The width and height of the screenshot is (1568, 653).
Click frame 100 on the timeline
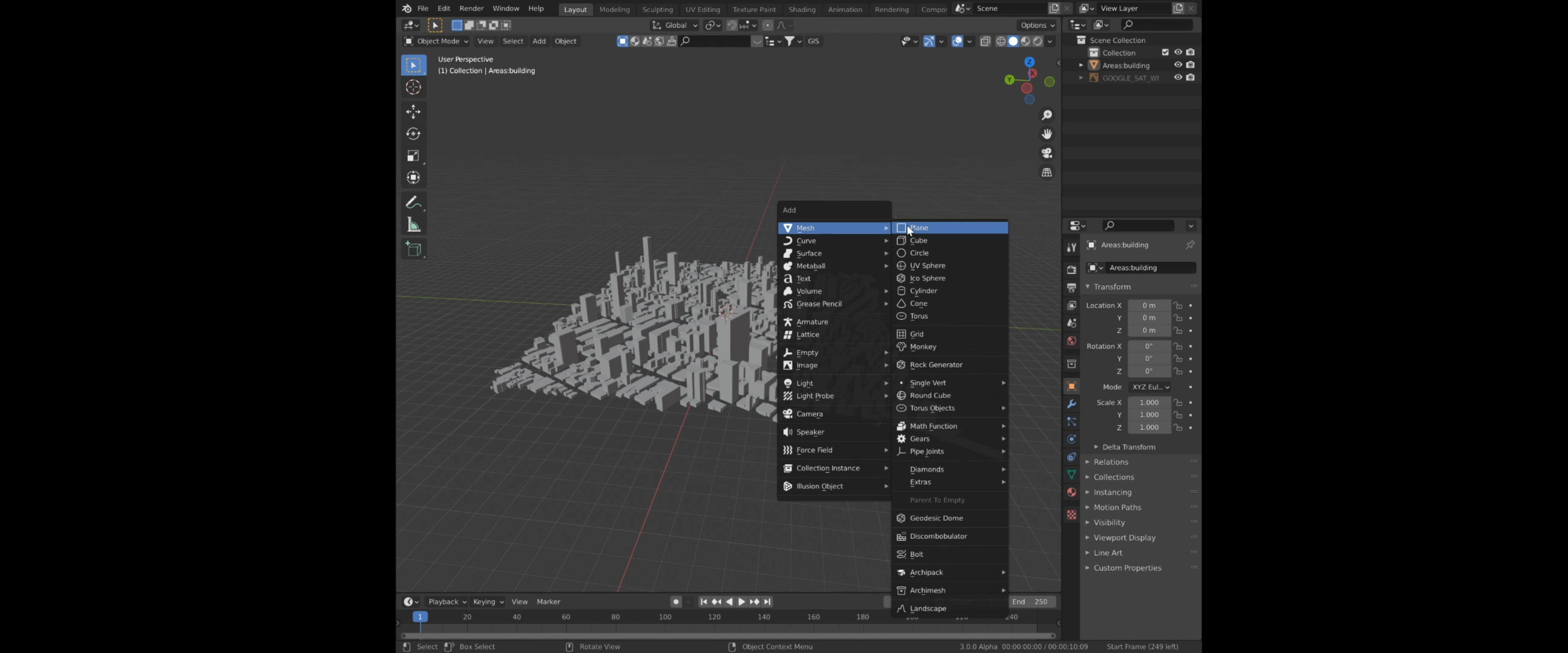coord(665,617)
